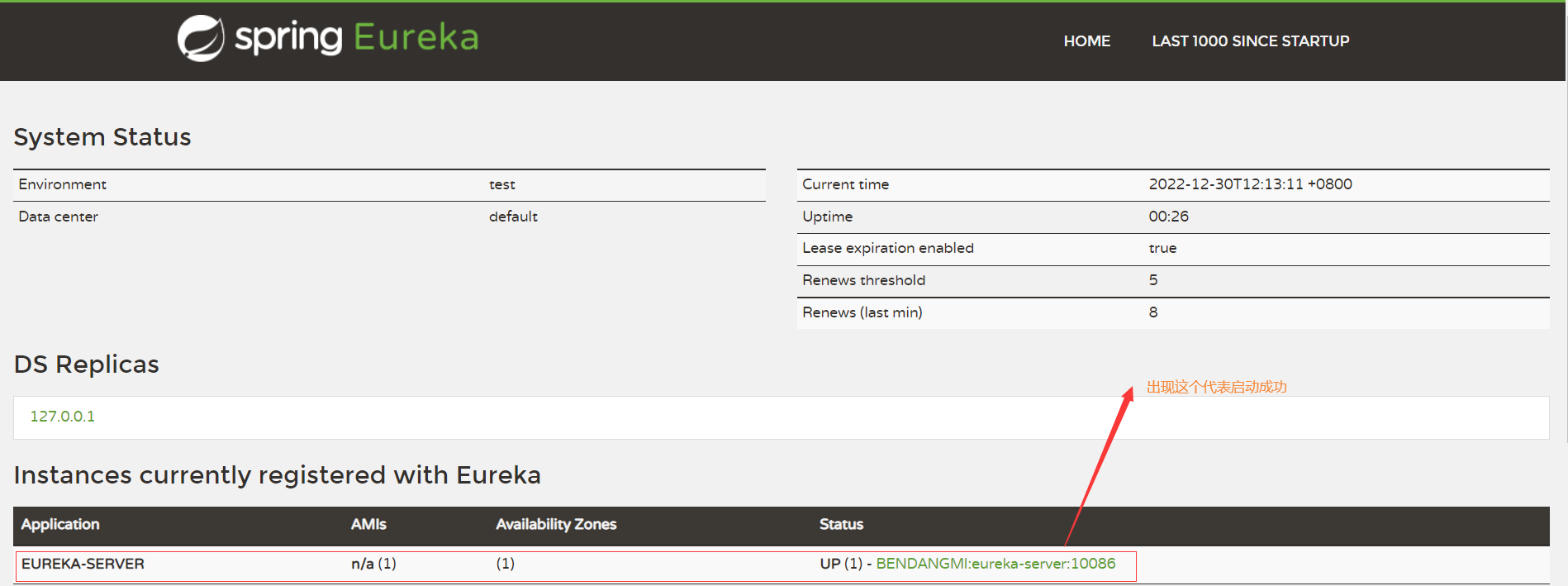Click the Spring leaf logo icon
This screenshot has height=586, width=1568.
201,38
